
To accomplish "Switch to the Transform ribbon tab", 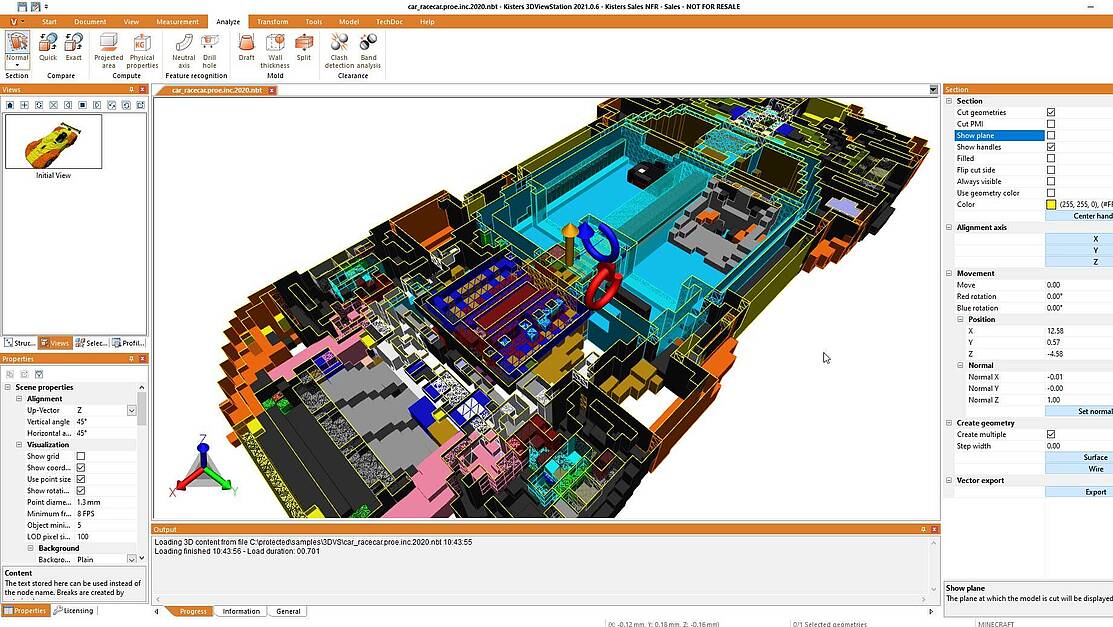I will (273, 22).
